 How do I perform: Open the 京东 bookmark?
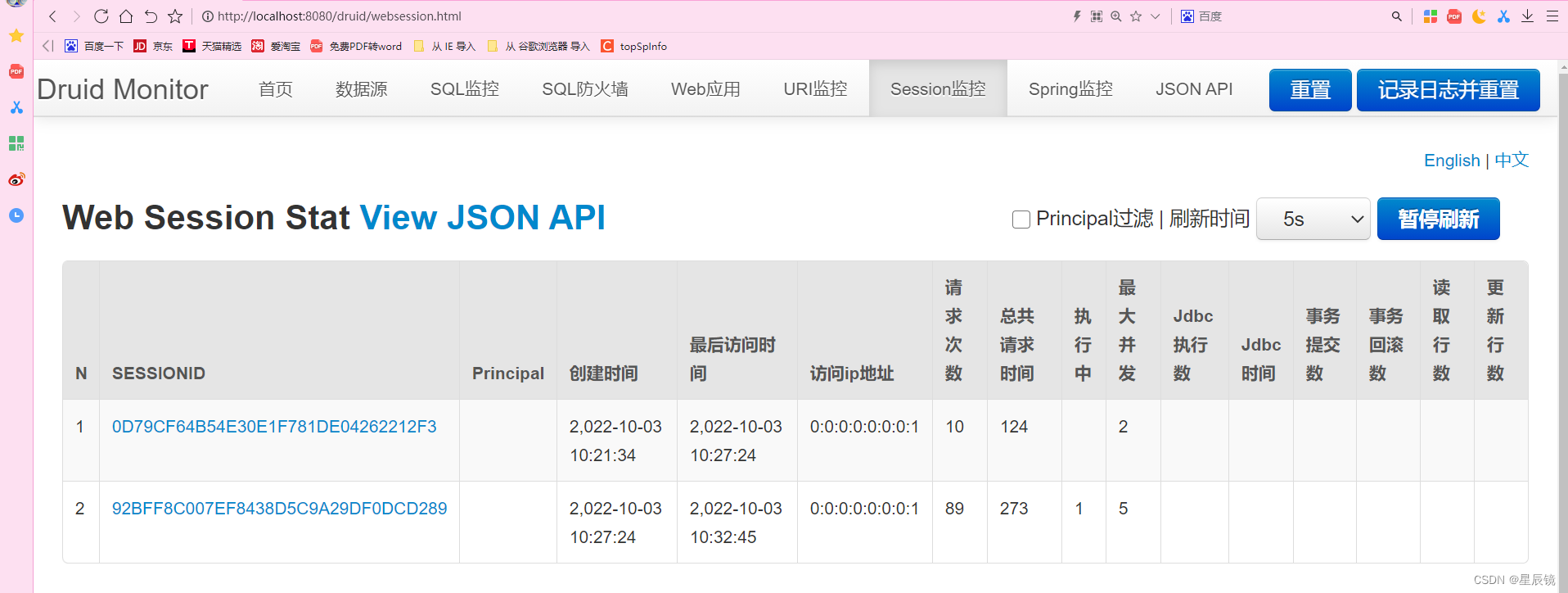click(153, 46)
